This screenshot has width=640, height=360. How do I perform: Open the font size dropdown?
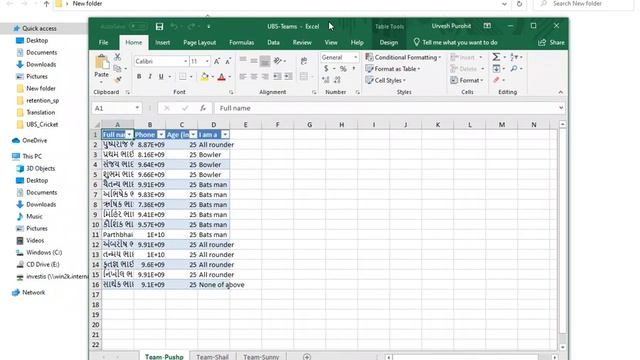click(207, 61)
